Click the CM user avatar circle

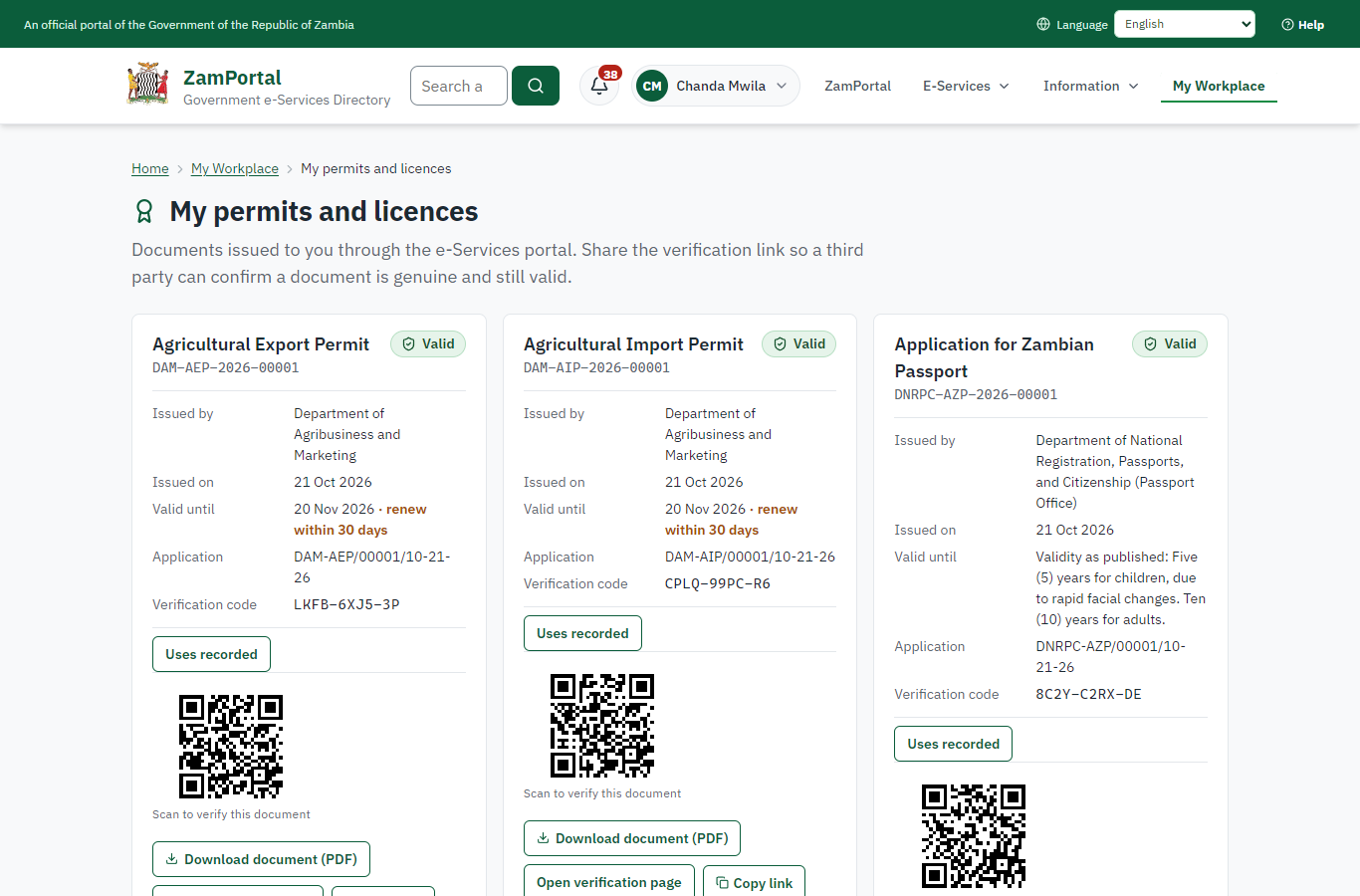[x=652, y=86]
